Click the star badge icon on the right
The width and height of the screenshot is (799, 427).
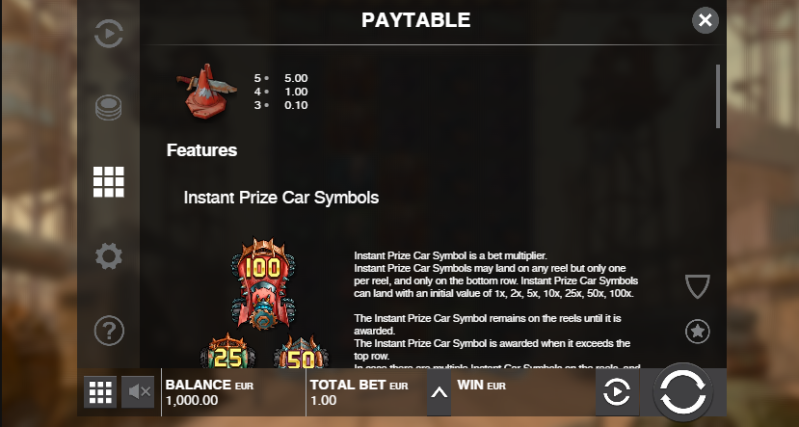(698, 332)
